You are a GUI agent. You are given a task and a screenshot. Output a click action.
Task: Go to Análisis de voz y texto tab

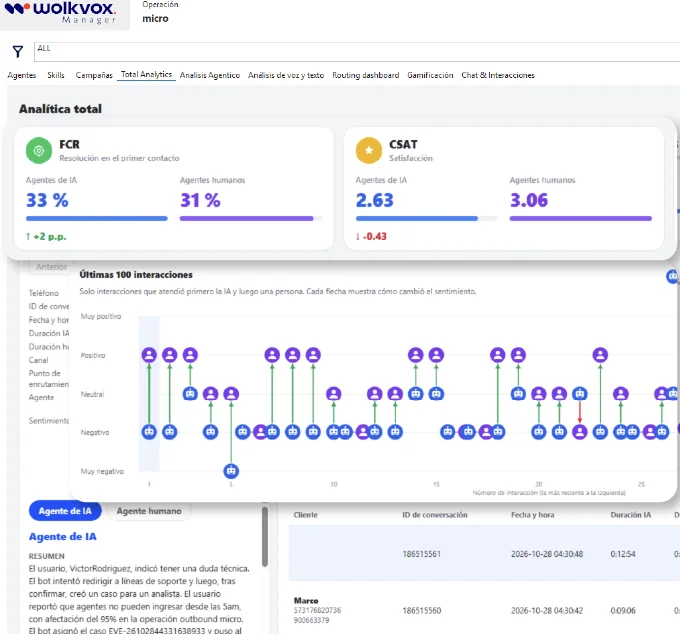tap(286, 75)
